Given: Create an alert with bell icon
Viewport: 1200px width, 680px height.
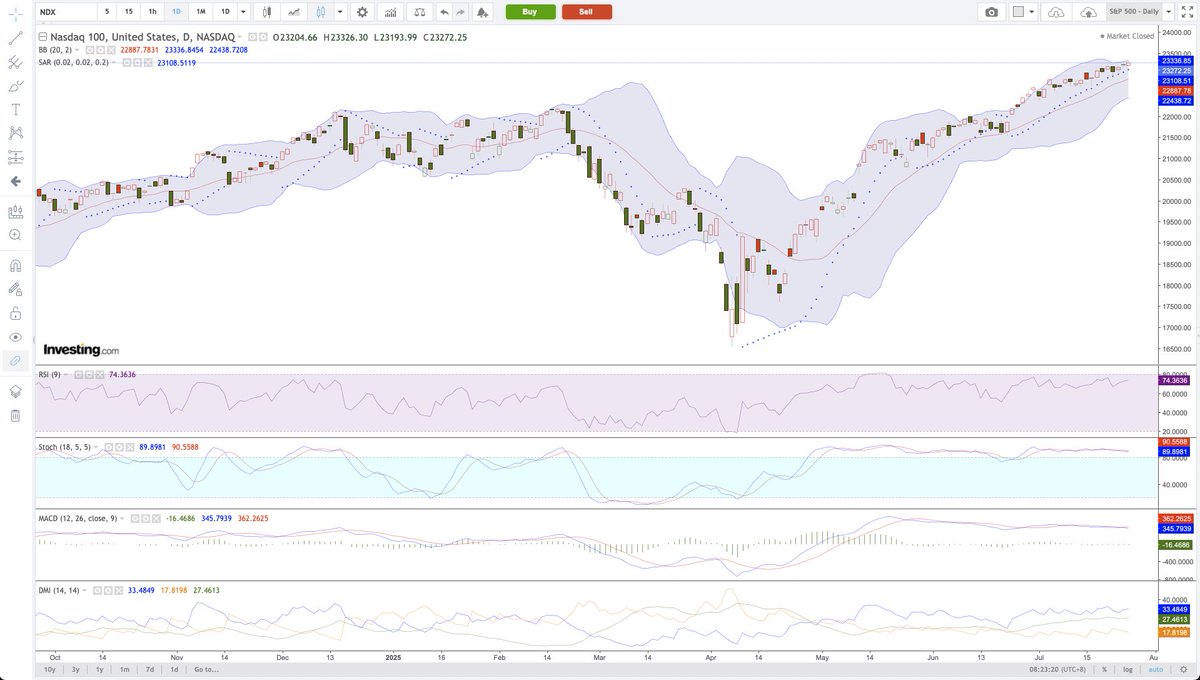Looking at the screenshot, I should point(482,12).
